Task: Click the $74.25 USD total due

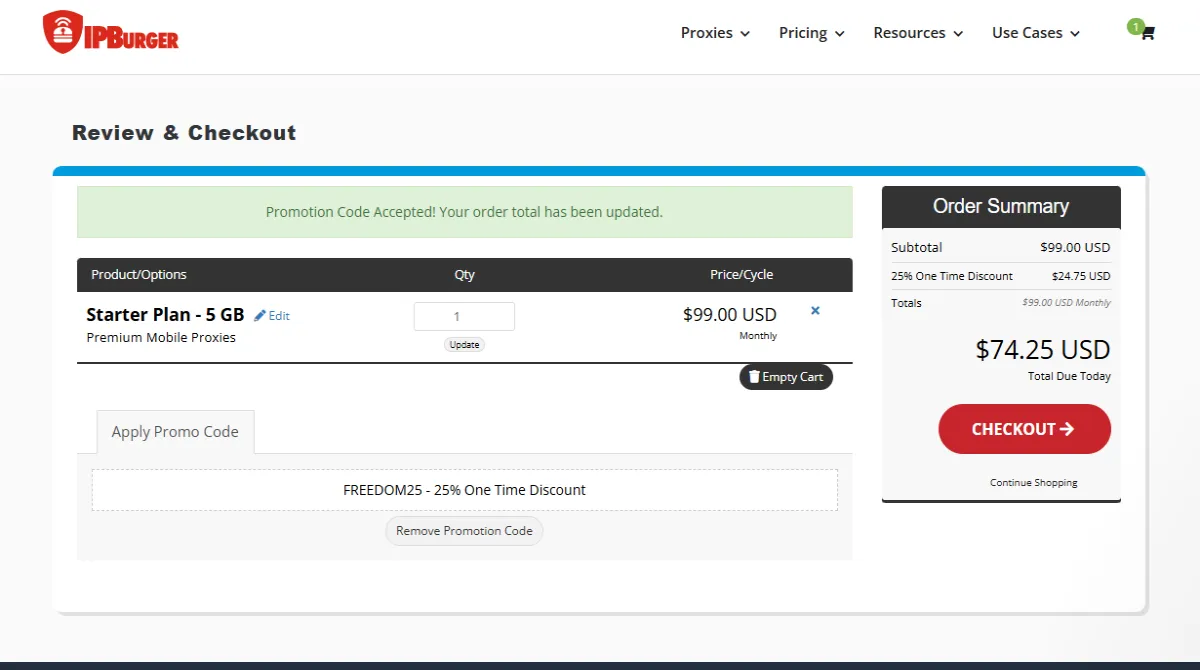Action: 1043,350
